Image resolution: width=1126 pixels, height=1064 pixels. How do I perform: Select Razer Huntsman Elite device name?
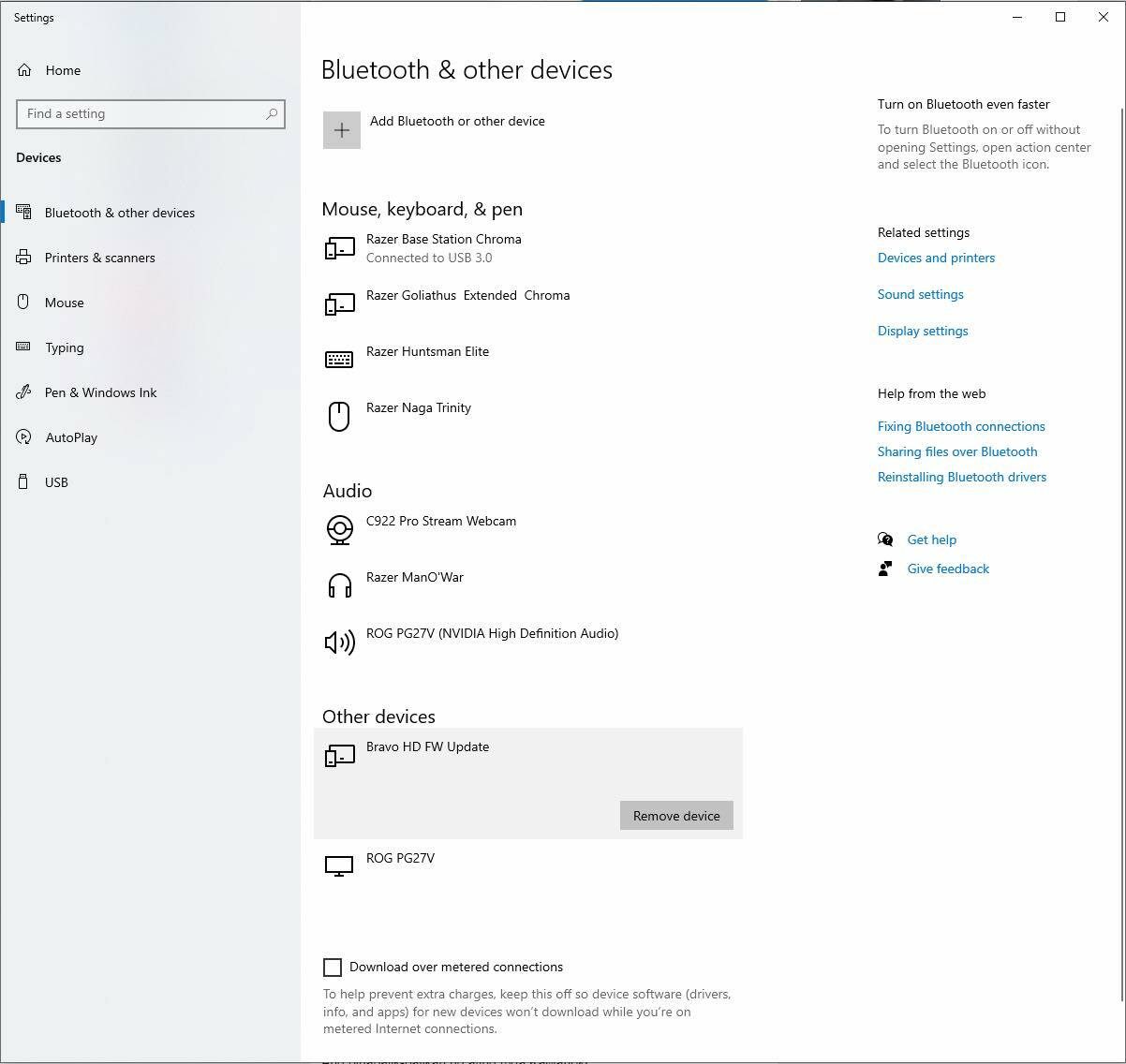click(x=427, y=351)
